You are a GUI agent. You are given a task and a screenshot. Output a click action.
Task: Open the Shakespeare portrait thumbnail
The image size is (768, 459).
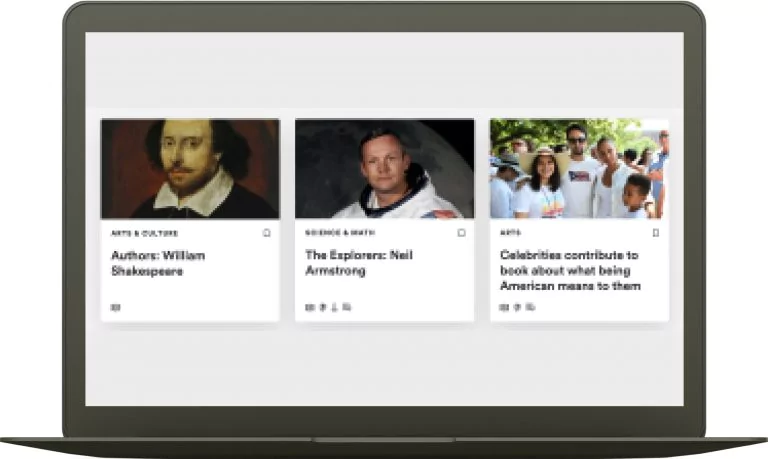[x=191, y=169]
